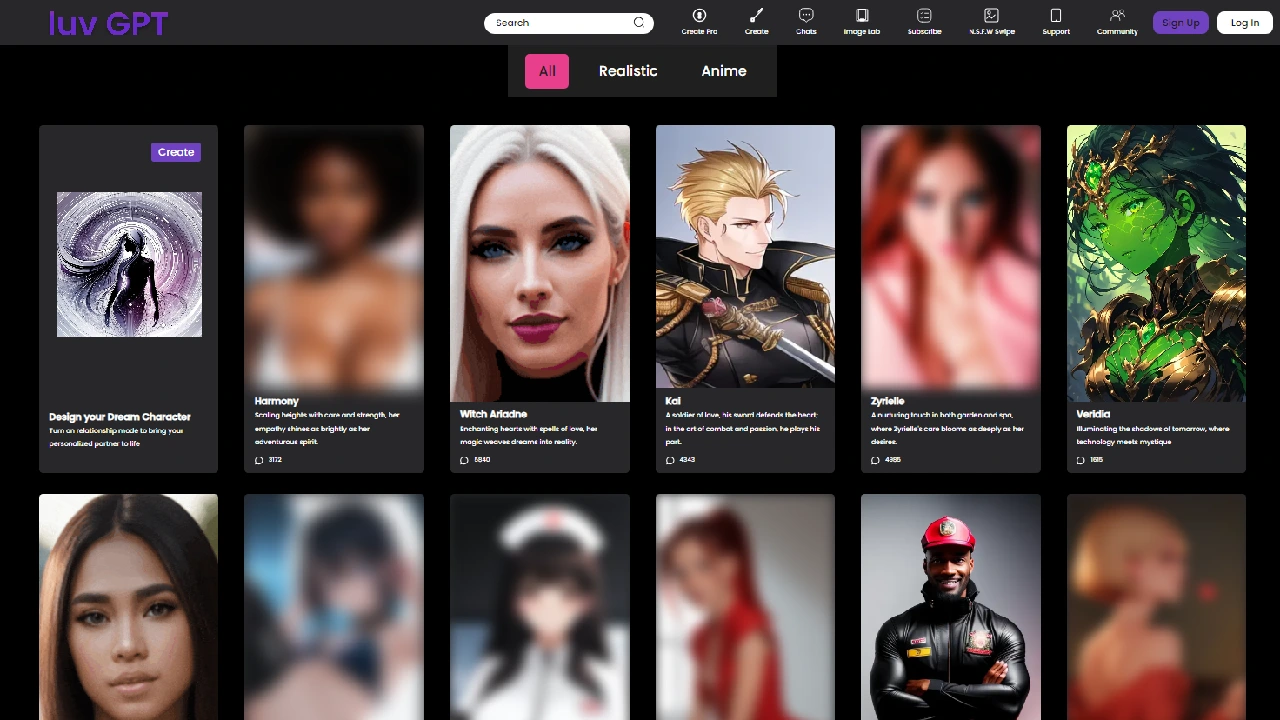Open the Support icon
The height and width of the screenshot is (720, 1280).
pos(1055,16)
